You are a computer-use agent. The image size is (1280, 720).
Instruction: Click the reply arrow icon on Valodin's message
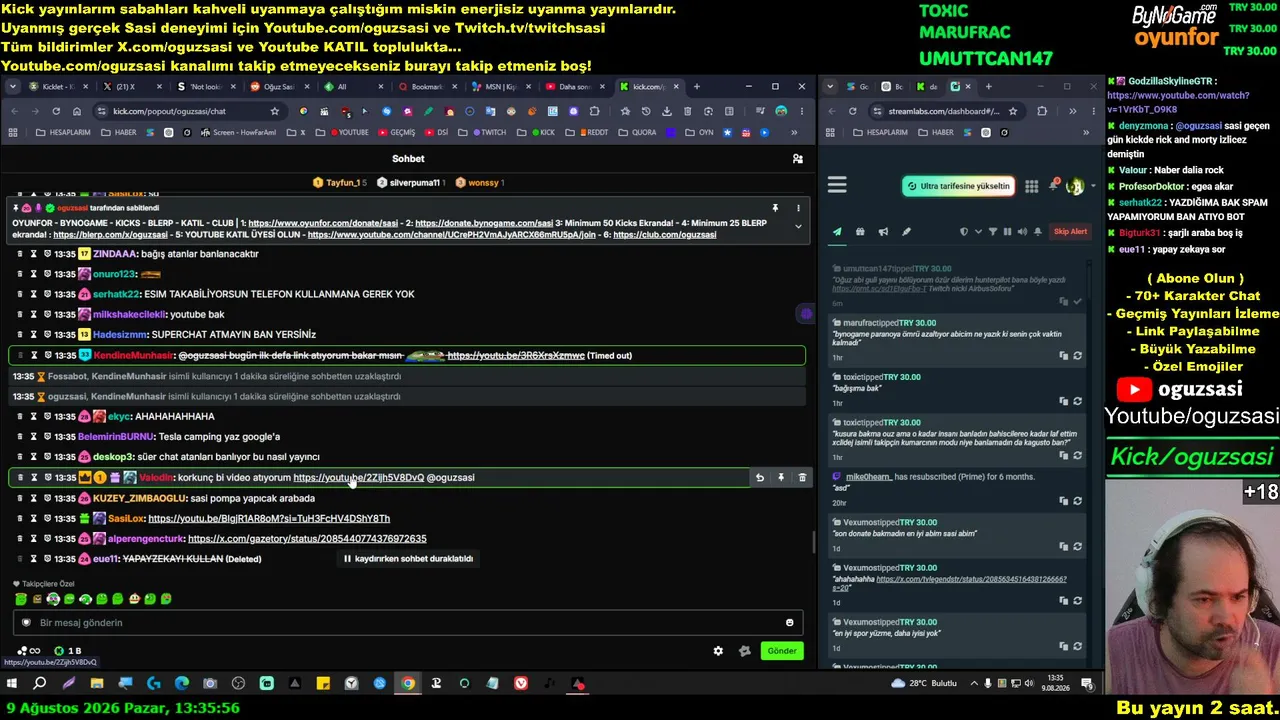click(760, 478)
